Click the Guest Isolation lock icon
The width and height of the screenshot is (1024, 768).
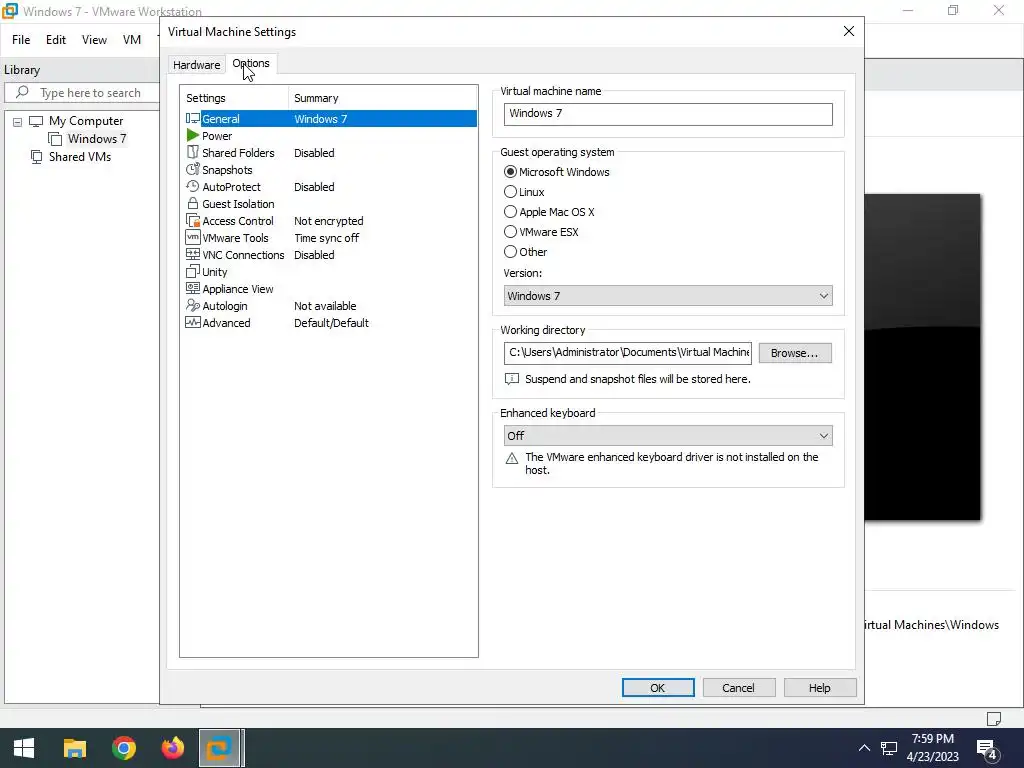click(193, 203)
